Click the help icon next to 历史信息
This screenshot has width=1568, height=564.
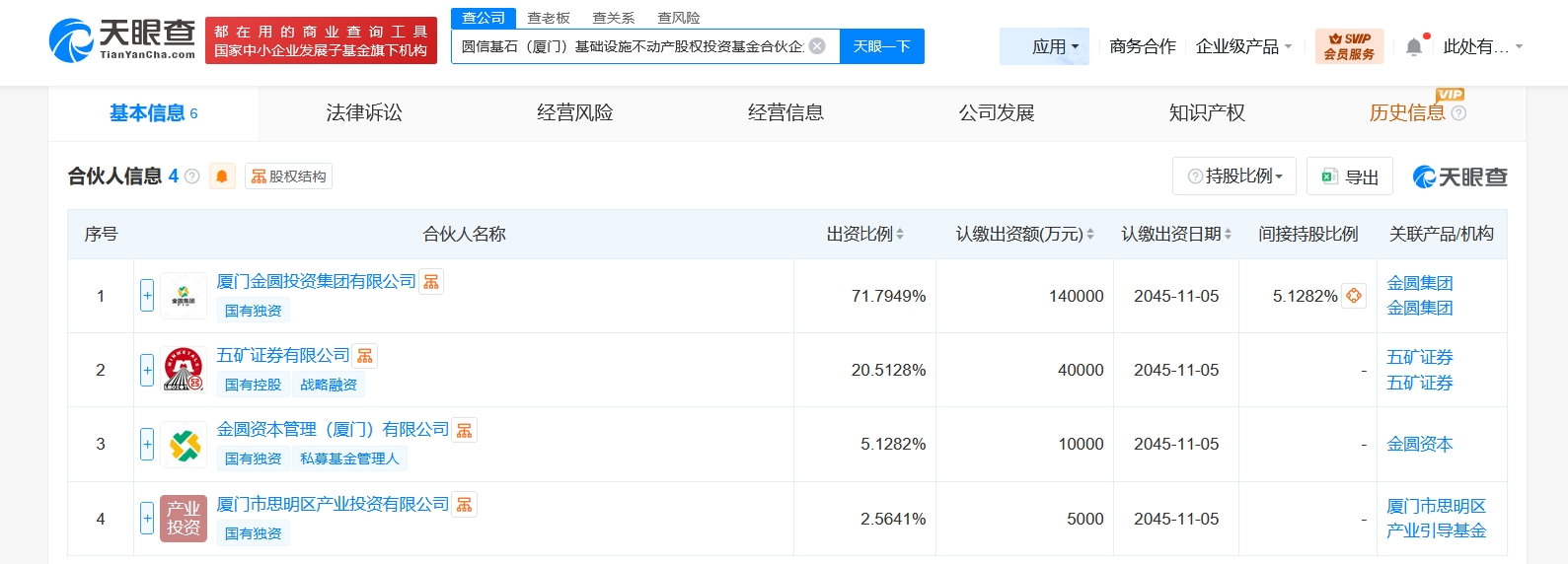pos(1458,113)
